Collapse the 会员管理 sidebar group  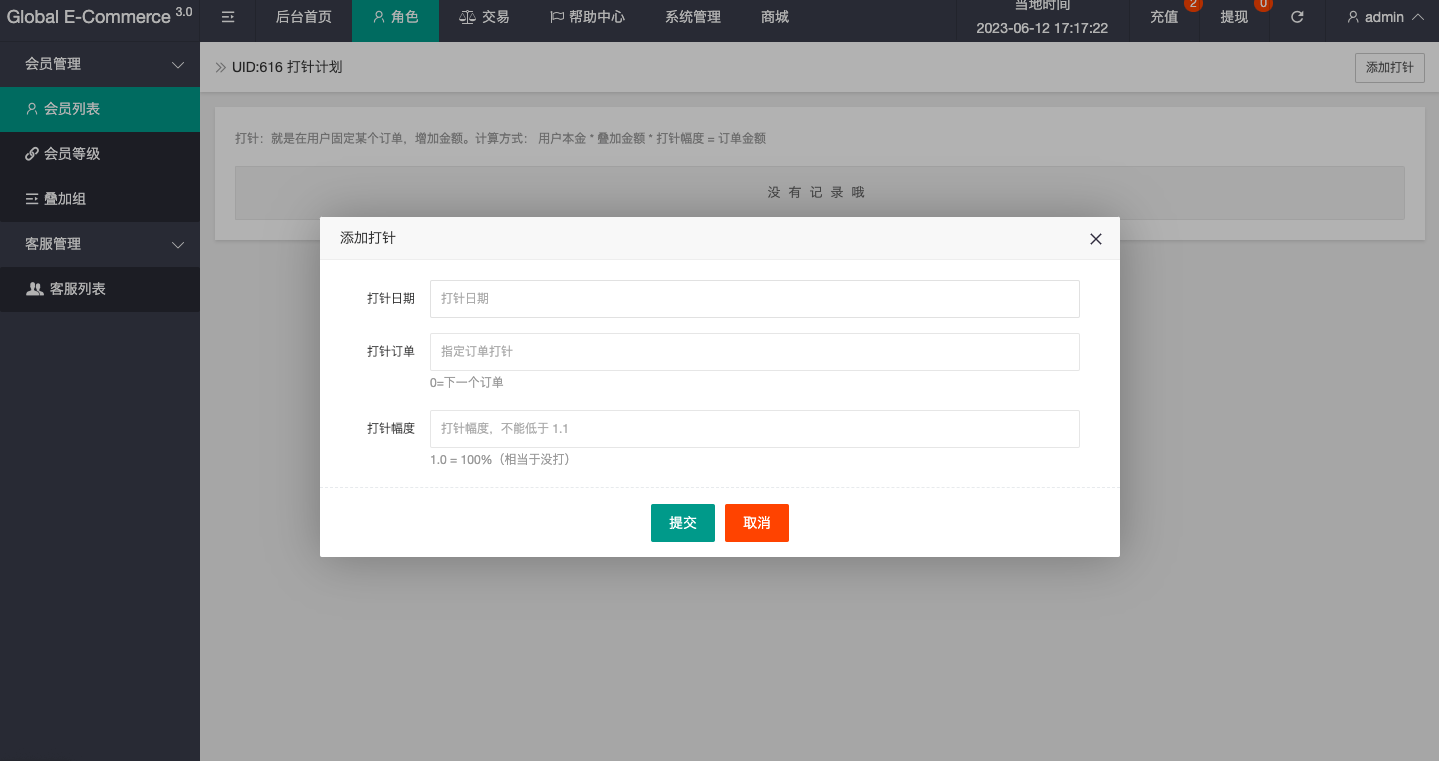pyautogui.click(x=100, y=64)
